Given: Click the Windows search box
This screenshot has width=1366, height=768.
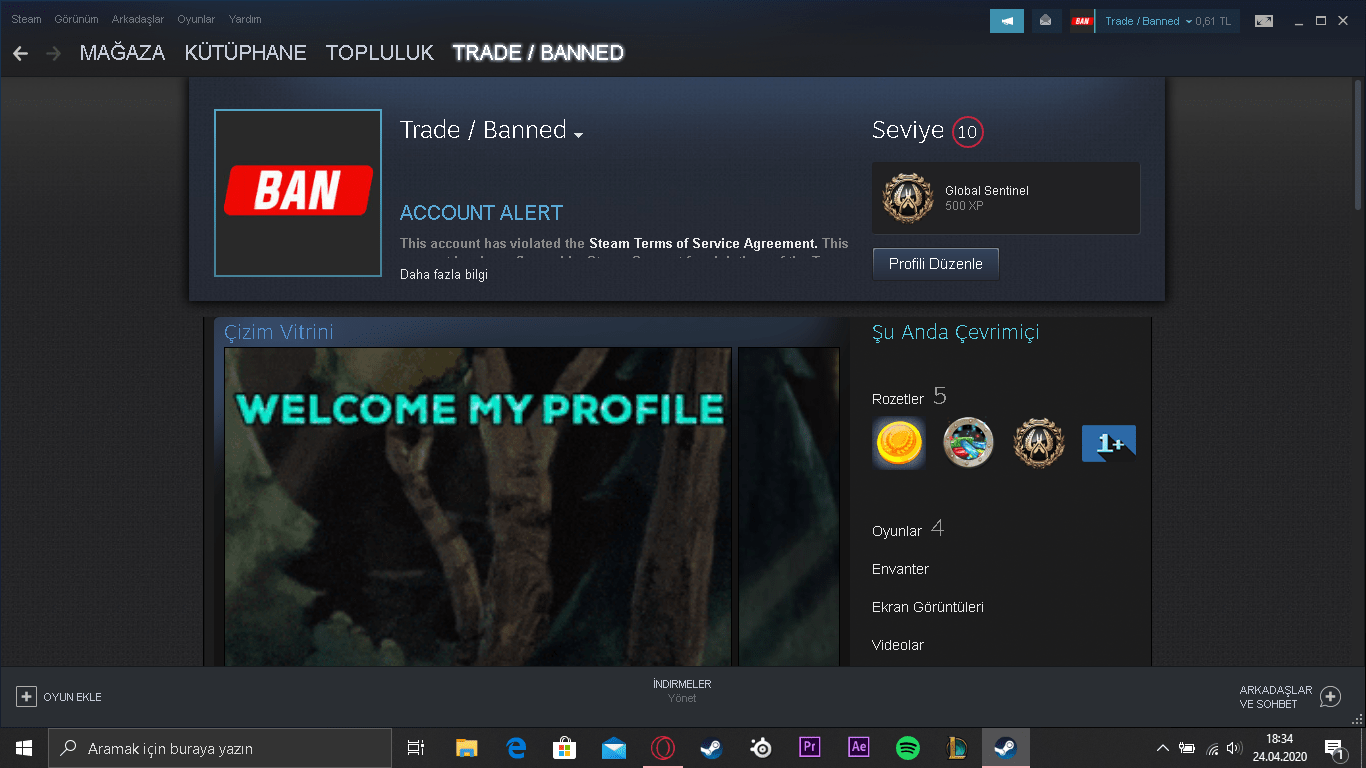Looking at the screenshot, I should [x=221, y=748].
